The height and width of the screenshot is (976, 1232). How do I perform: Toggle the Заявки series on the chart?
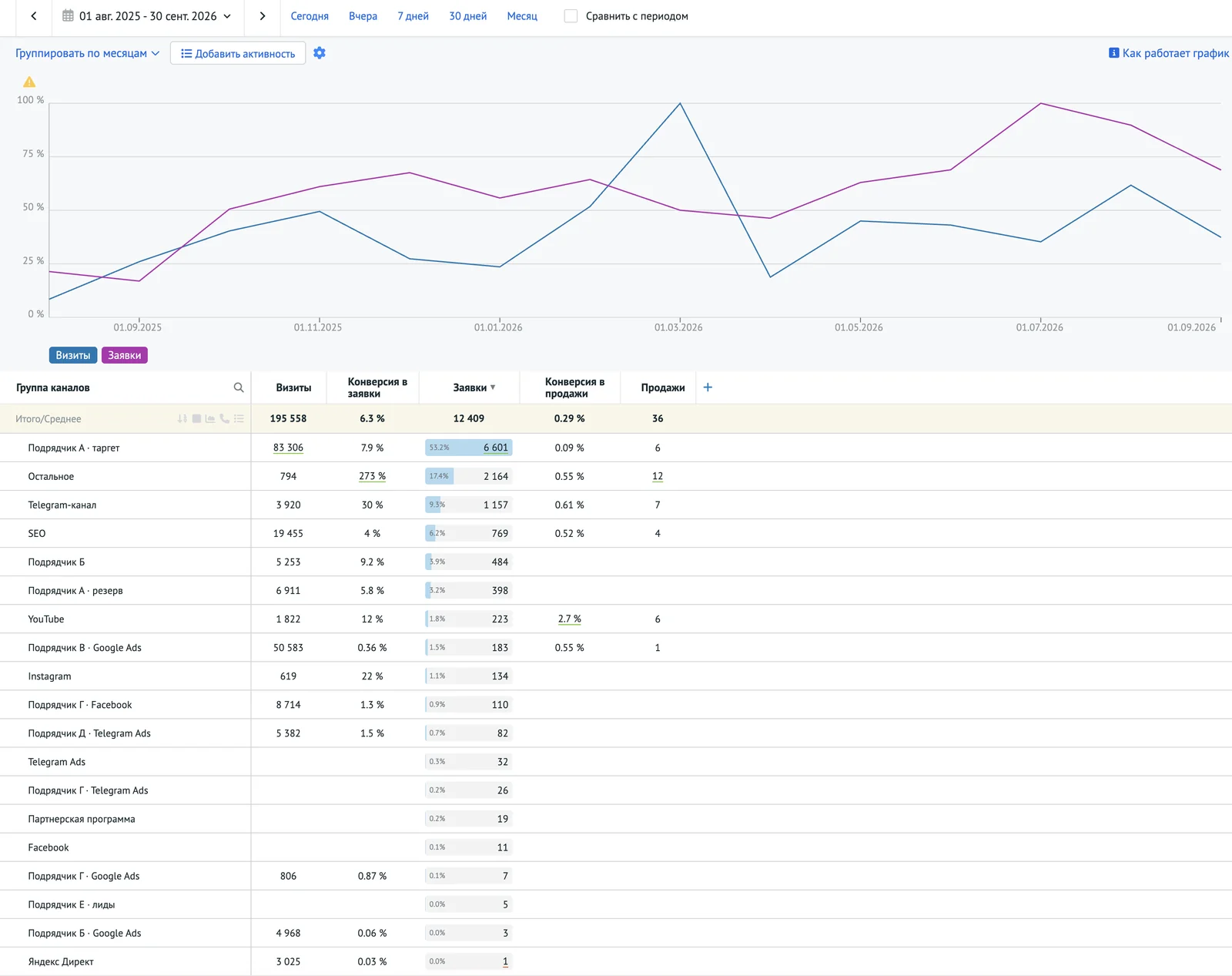[125, 355]
